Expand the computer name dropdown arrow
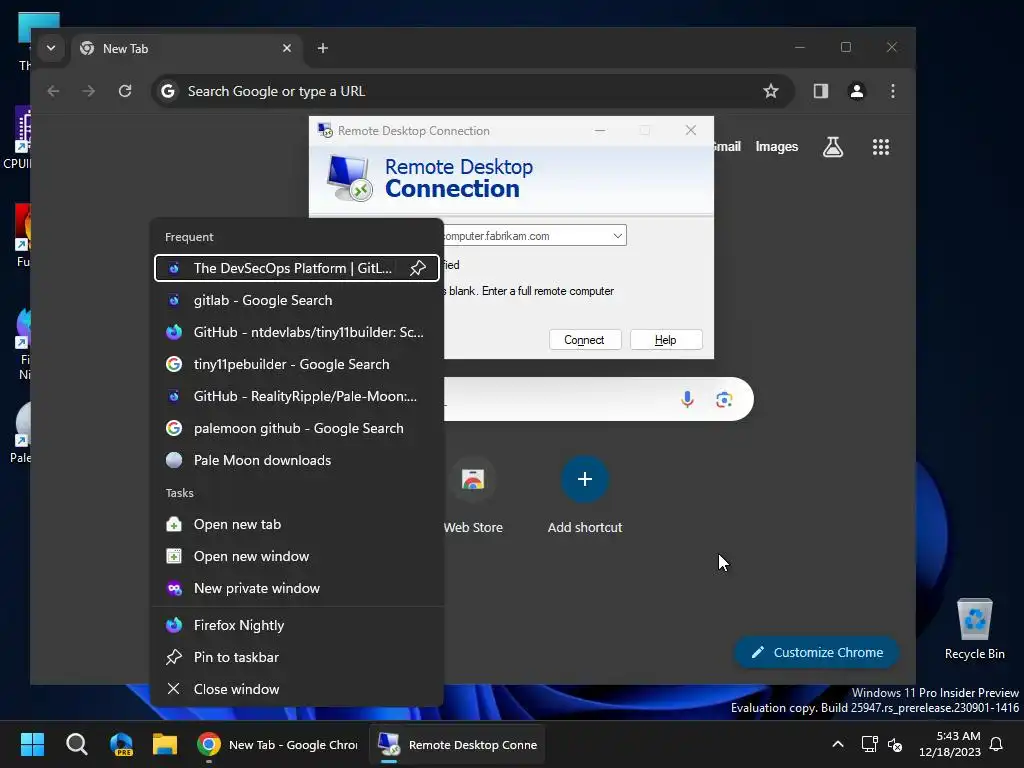 tap(617, 236)
